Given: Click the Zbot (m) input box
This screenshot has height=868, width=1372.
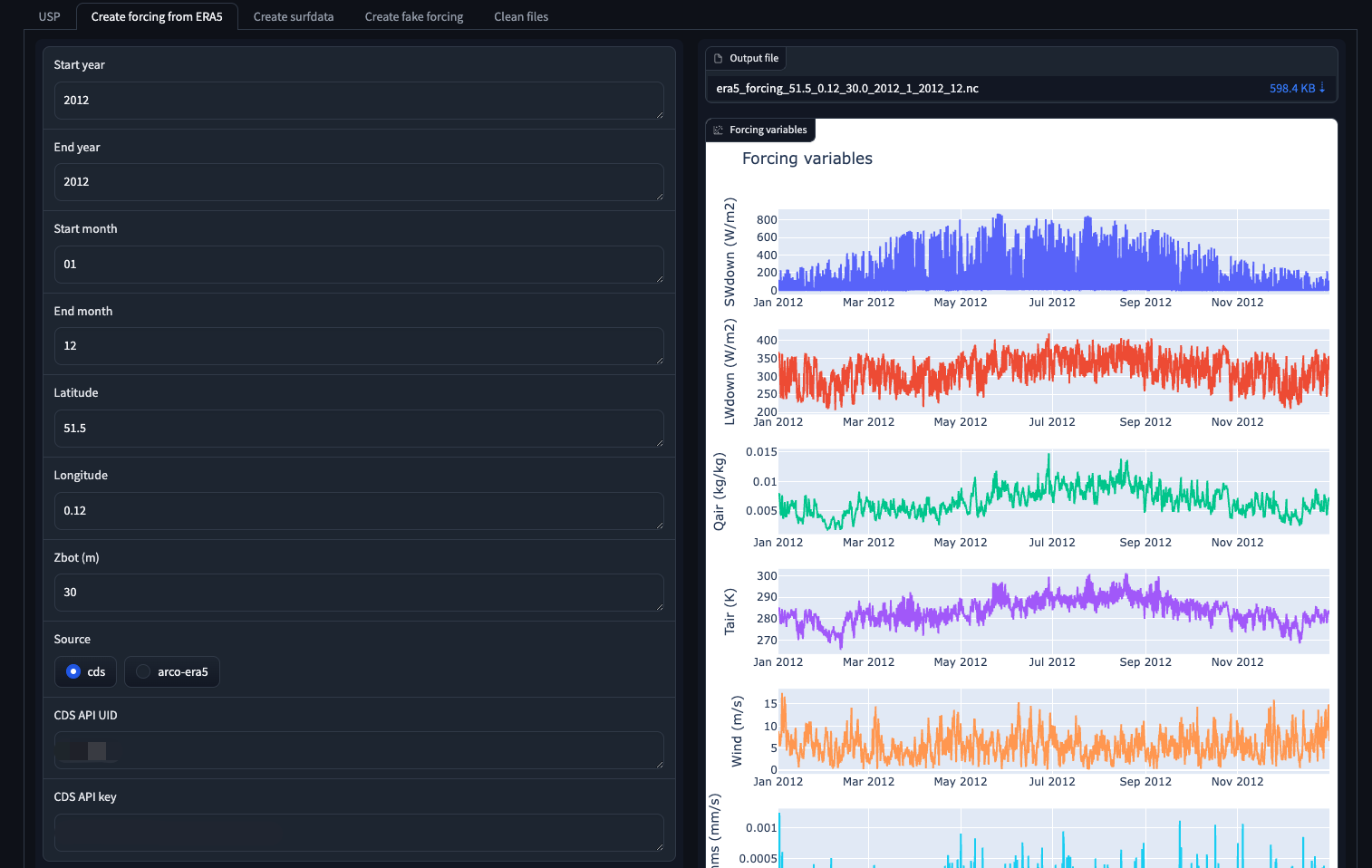Looking at the screenshot, I should [359, 593].
